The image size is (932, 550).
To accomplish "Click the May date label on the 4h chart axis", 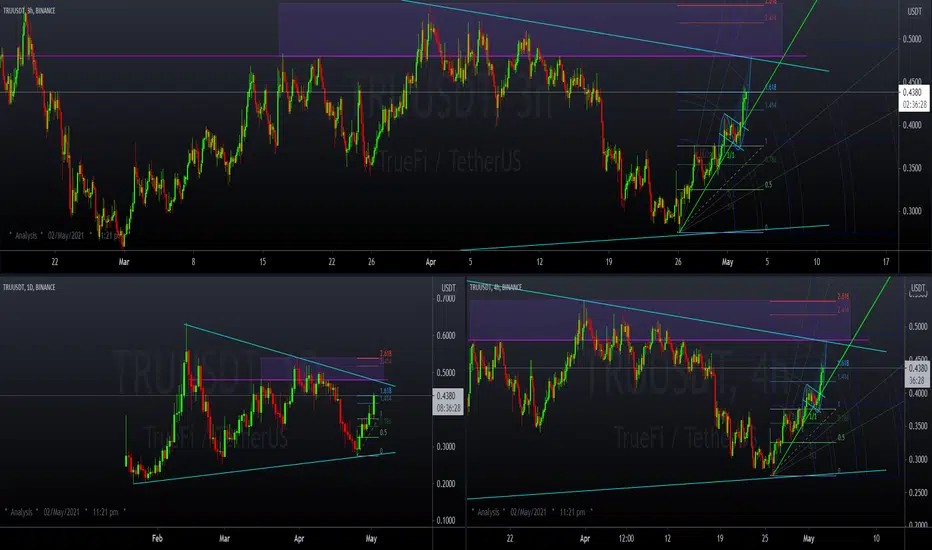I will coord(808,539).
